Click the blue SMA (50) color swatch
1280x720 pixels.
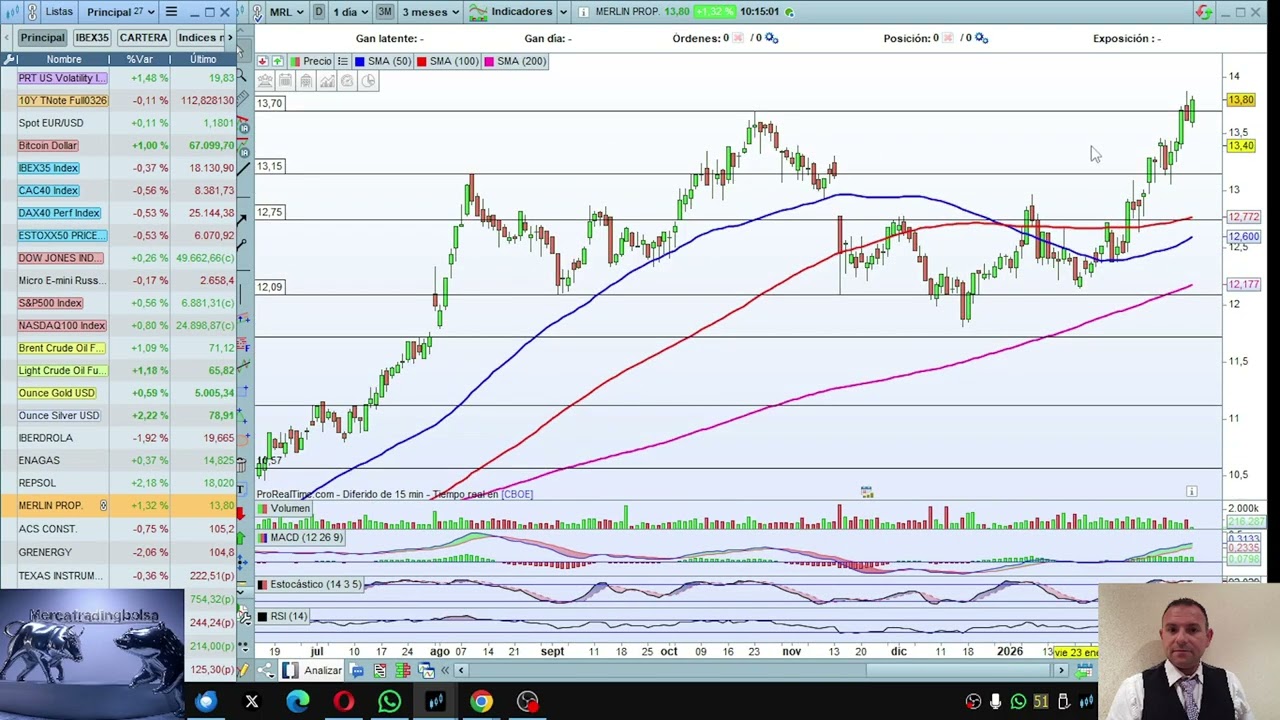point(359,61)
